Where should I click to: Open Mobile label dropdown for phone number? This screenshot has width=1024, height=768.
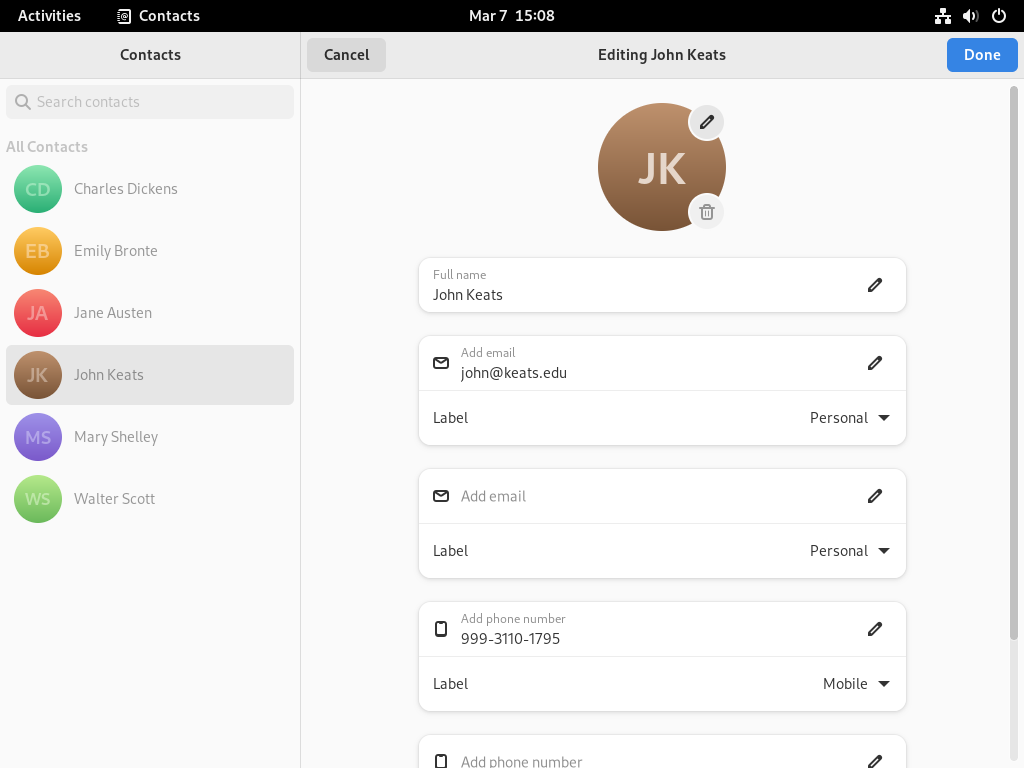click(x=856, y=684)
